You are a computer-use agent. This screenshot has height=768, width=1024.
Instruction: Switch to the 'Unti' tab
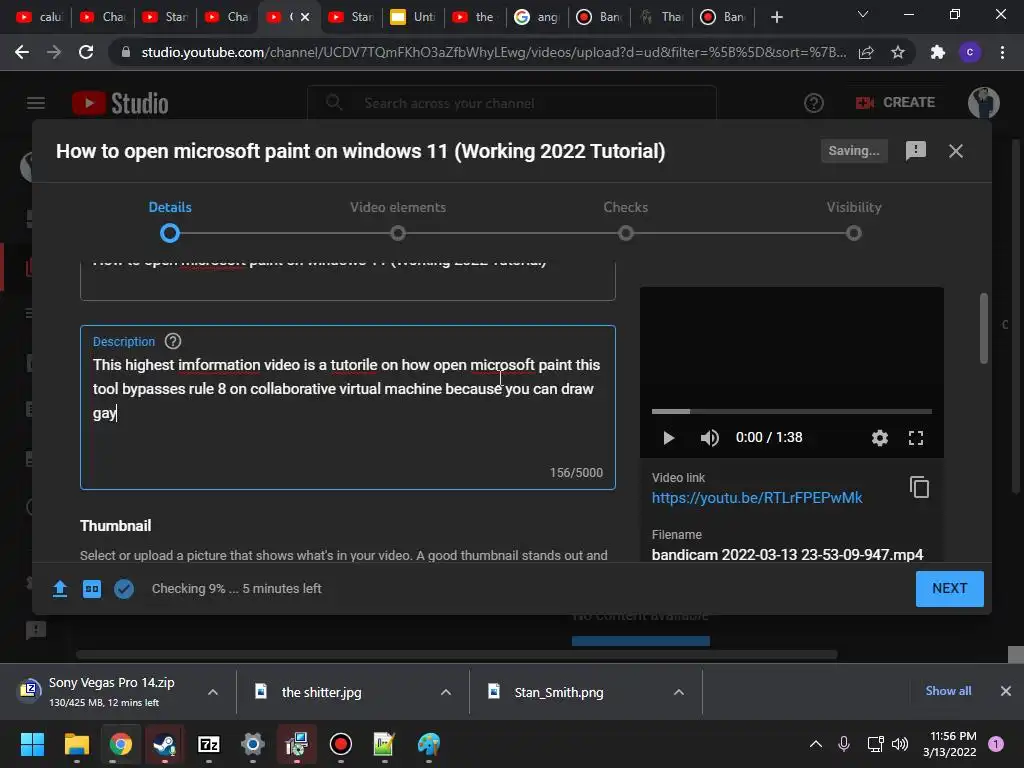pyautogui.click(x=413, y=17)
